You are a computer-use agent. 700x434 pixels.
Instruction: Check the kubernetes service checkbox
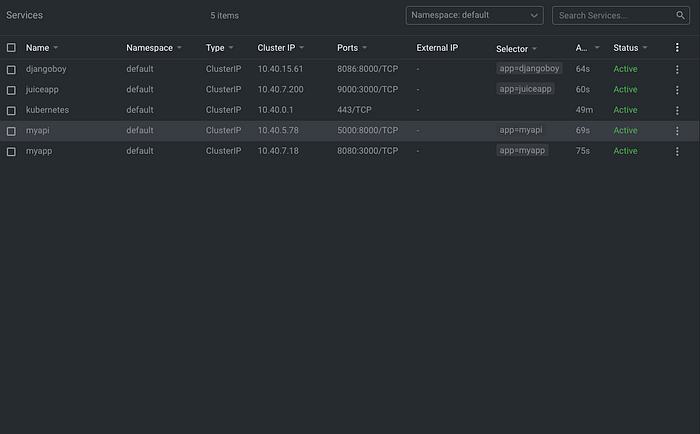tap(11, 111)
